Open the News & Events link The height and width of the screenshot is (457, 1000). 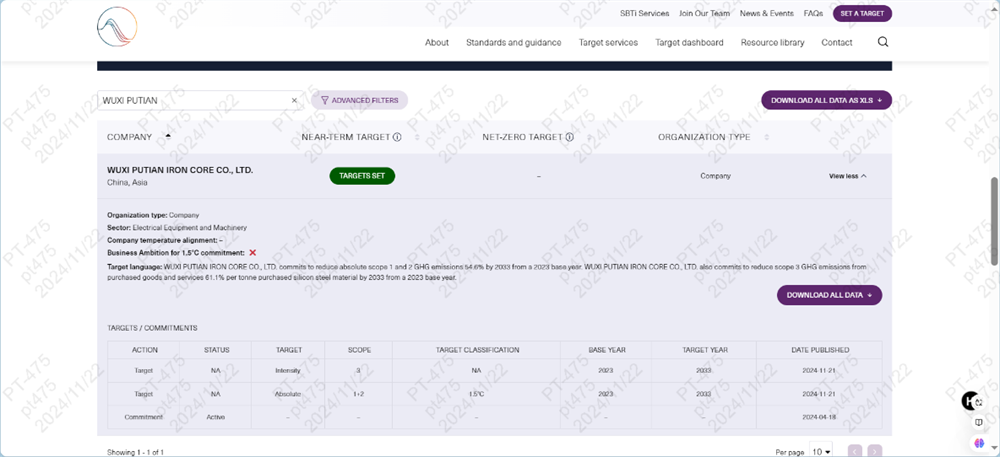[x=767, y=13]
